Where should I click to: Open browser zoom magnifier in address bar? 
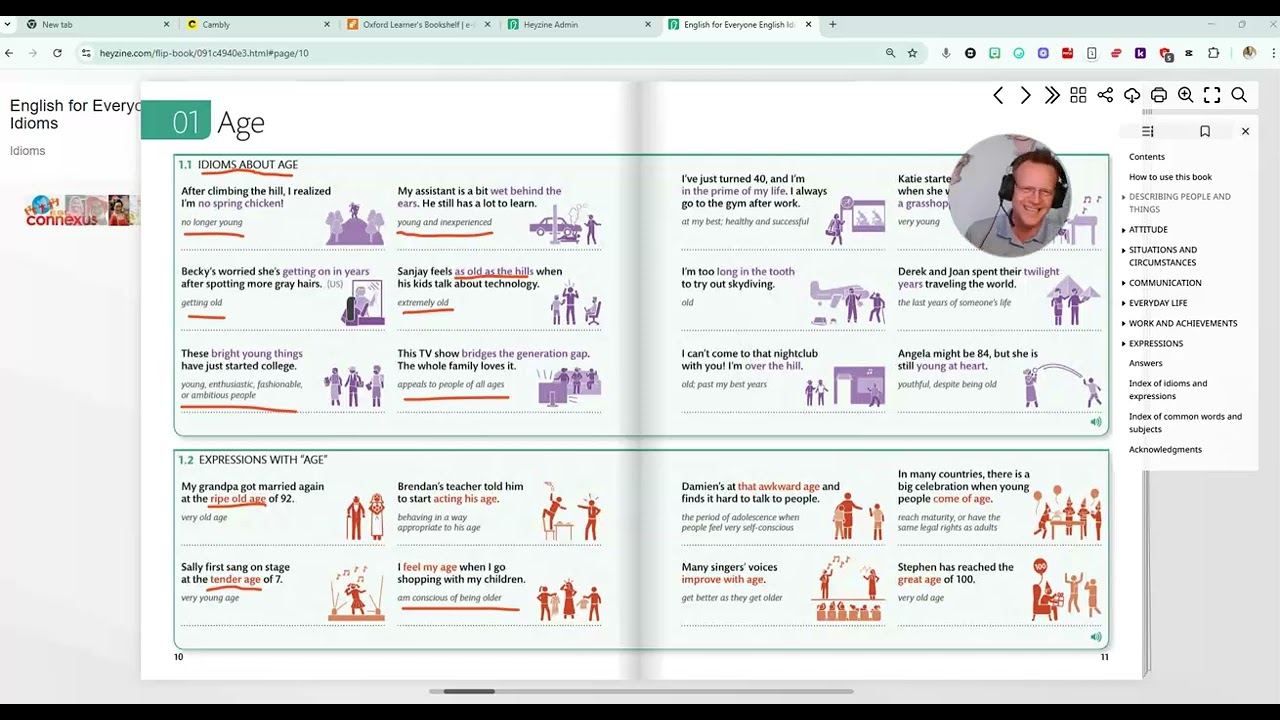click(890, 53)
